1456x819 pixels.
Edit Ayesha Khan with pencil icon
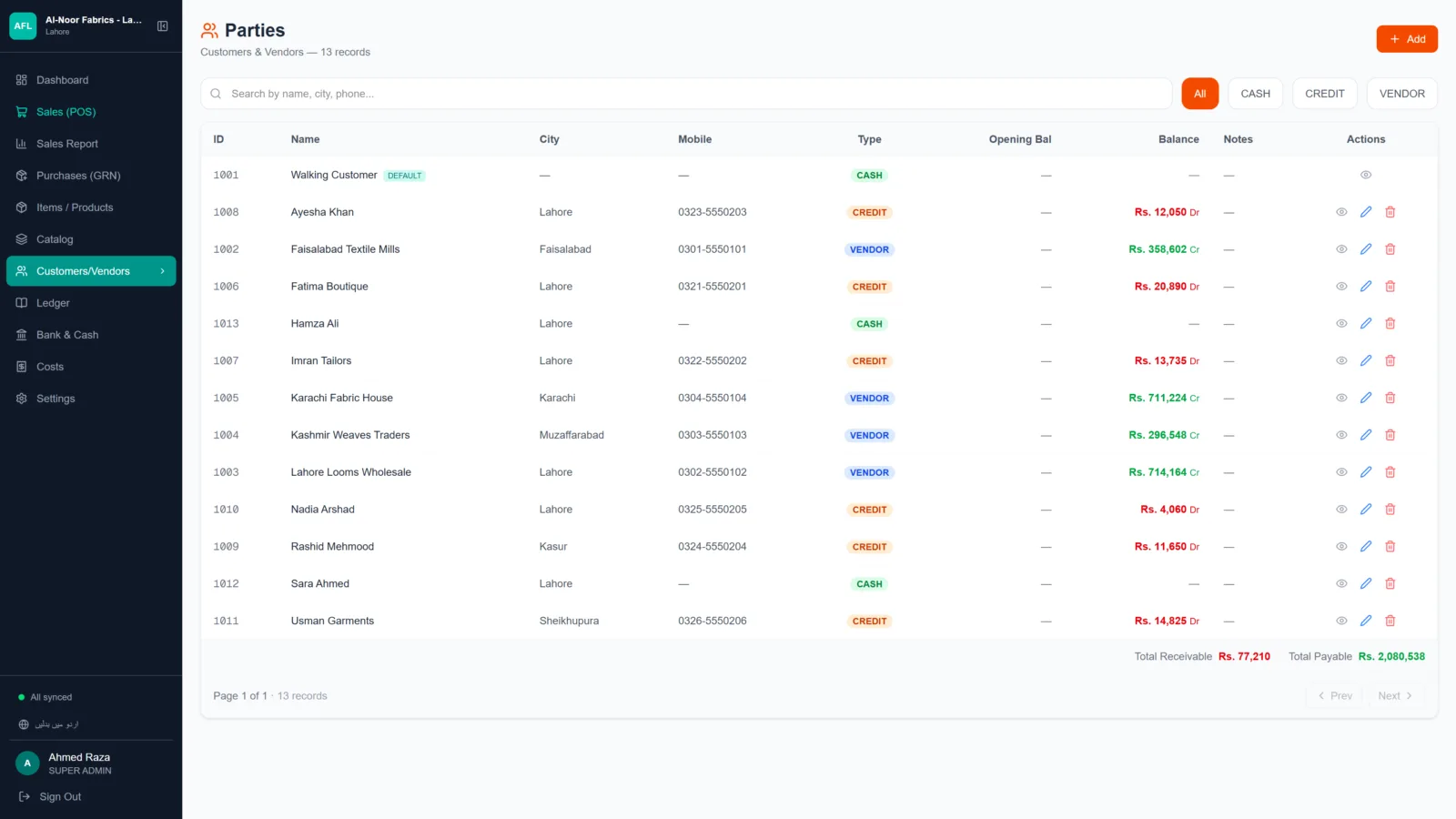(1366, 212)
